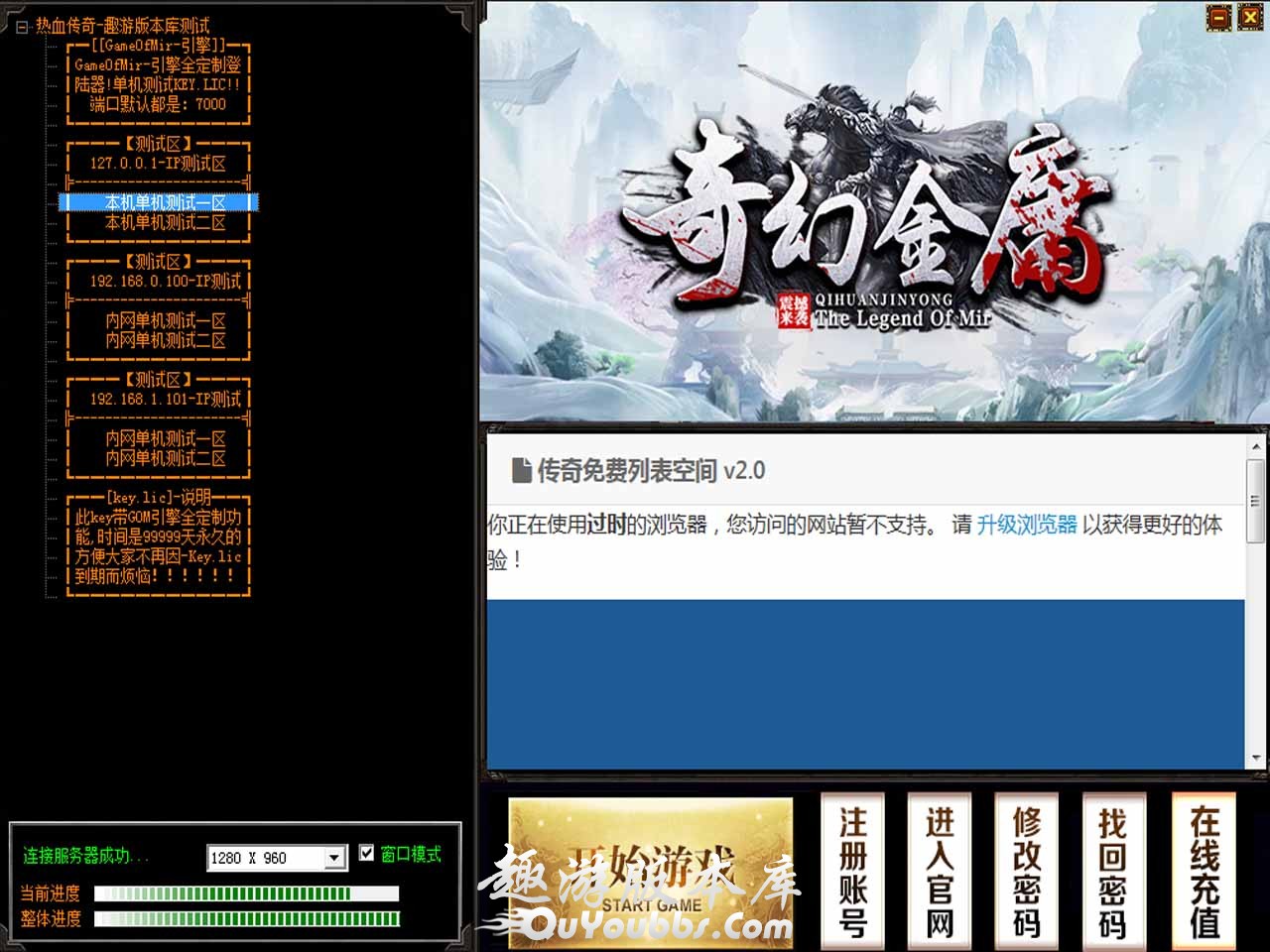Click the 进入官网 official website button
The width and height of the screenshot is (1270, 952).
point(939,871)
